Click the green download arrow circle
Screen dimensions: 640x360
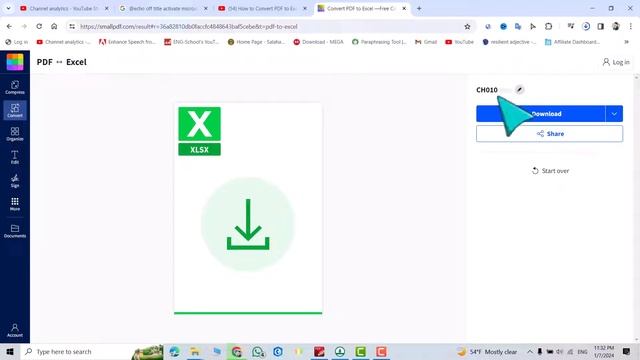[x=248, y=224]
